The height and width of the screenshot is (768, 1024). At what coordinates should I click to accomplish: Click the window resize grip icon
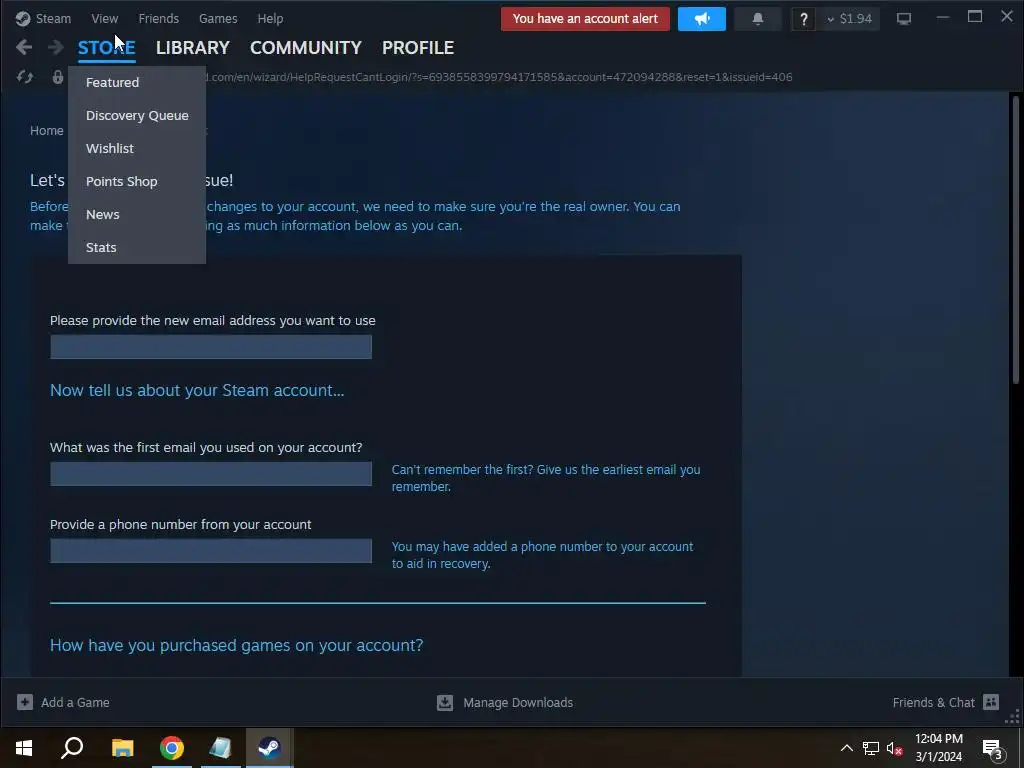(x=1013, y=718)
